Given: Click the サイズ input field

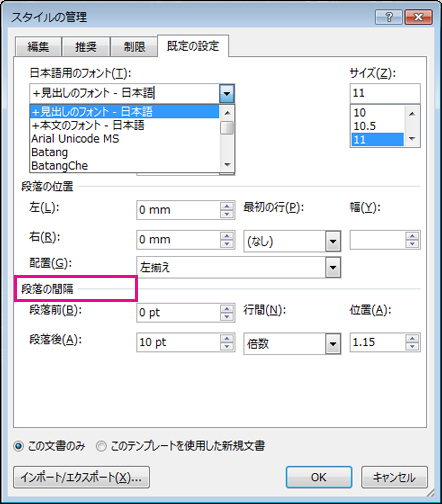Looking at the screenshot, I should tap(385, 93).
